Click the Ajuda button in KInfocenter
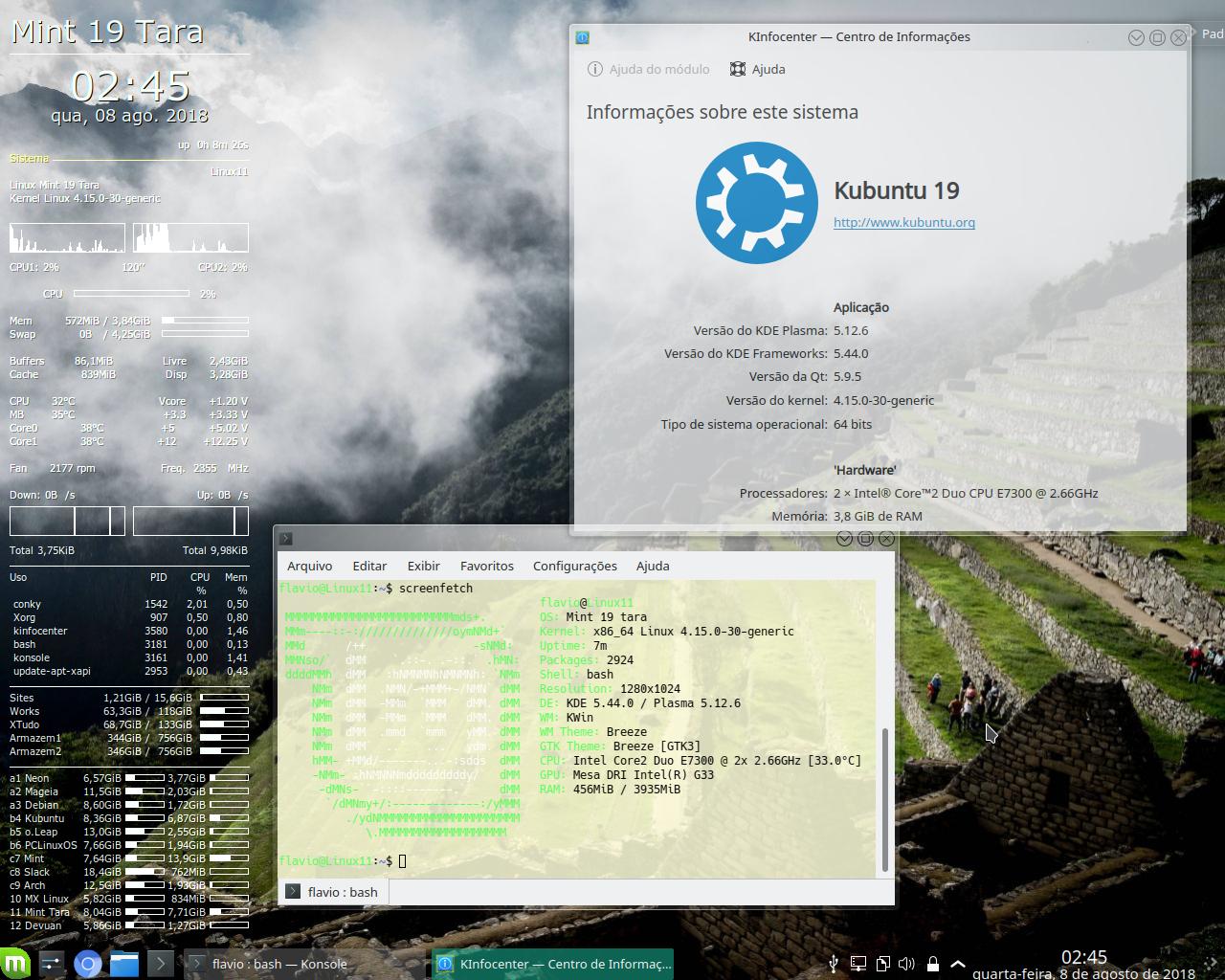The height and width of the screenshot is (980, 1225). click(757, 69)
